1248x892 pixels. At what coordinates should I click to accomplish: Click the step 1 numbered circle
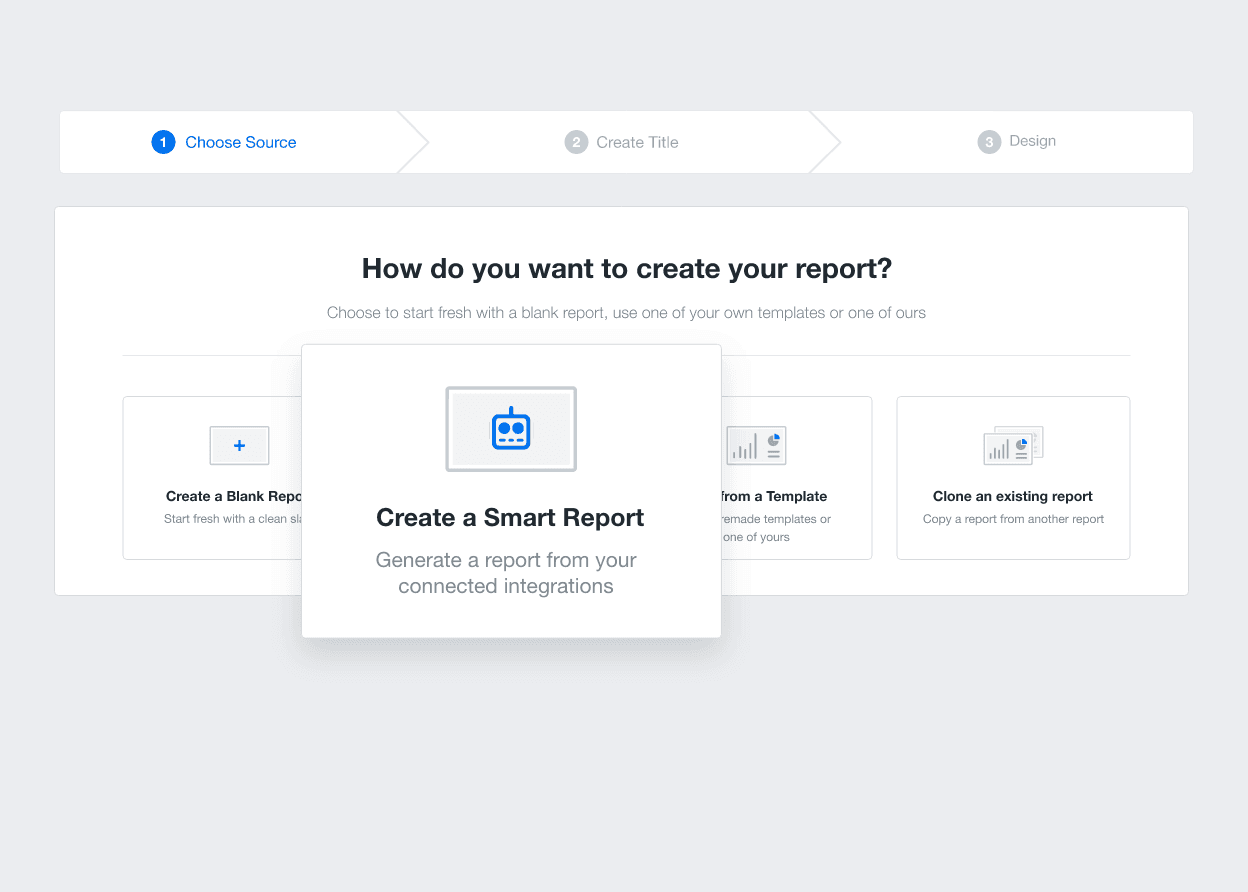coord(163,142)
